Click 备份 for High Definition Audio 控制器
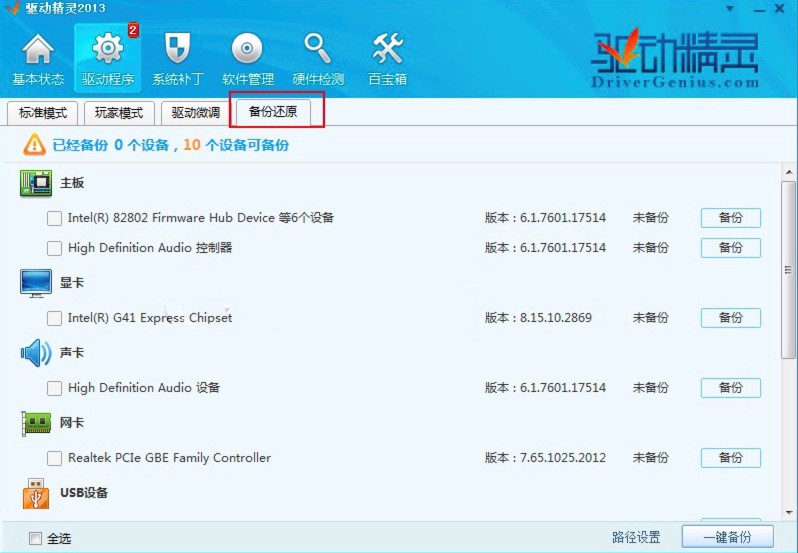798x553 pixels. tap(730, 248)
